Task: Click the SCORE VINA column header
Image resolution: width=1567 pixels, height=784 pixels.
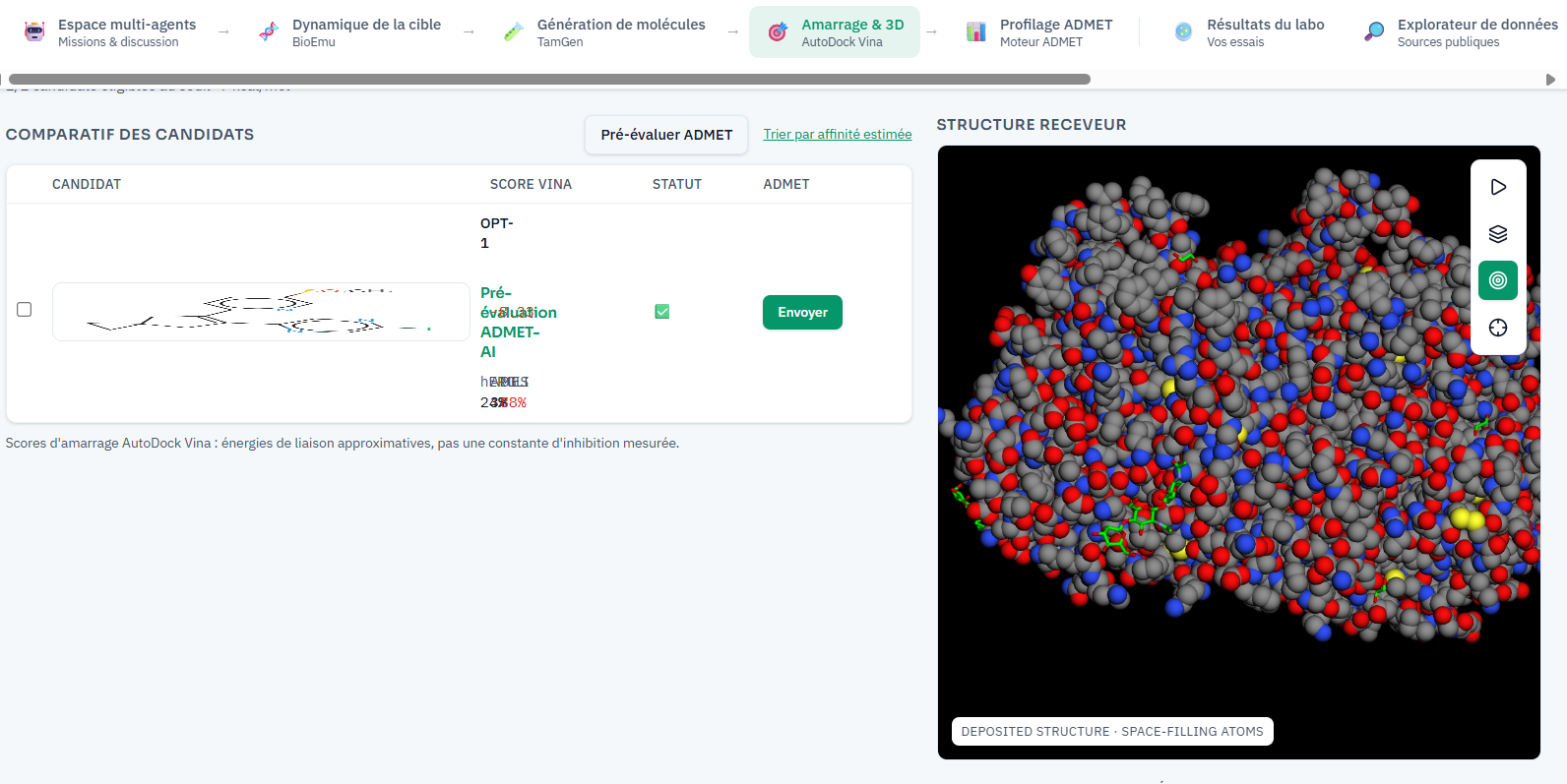Action: [531, 184]
